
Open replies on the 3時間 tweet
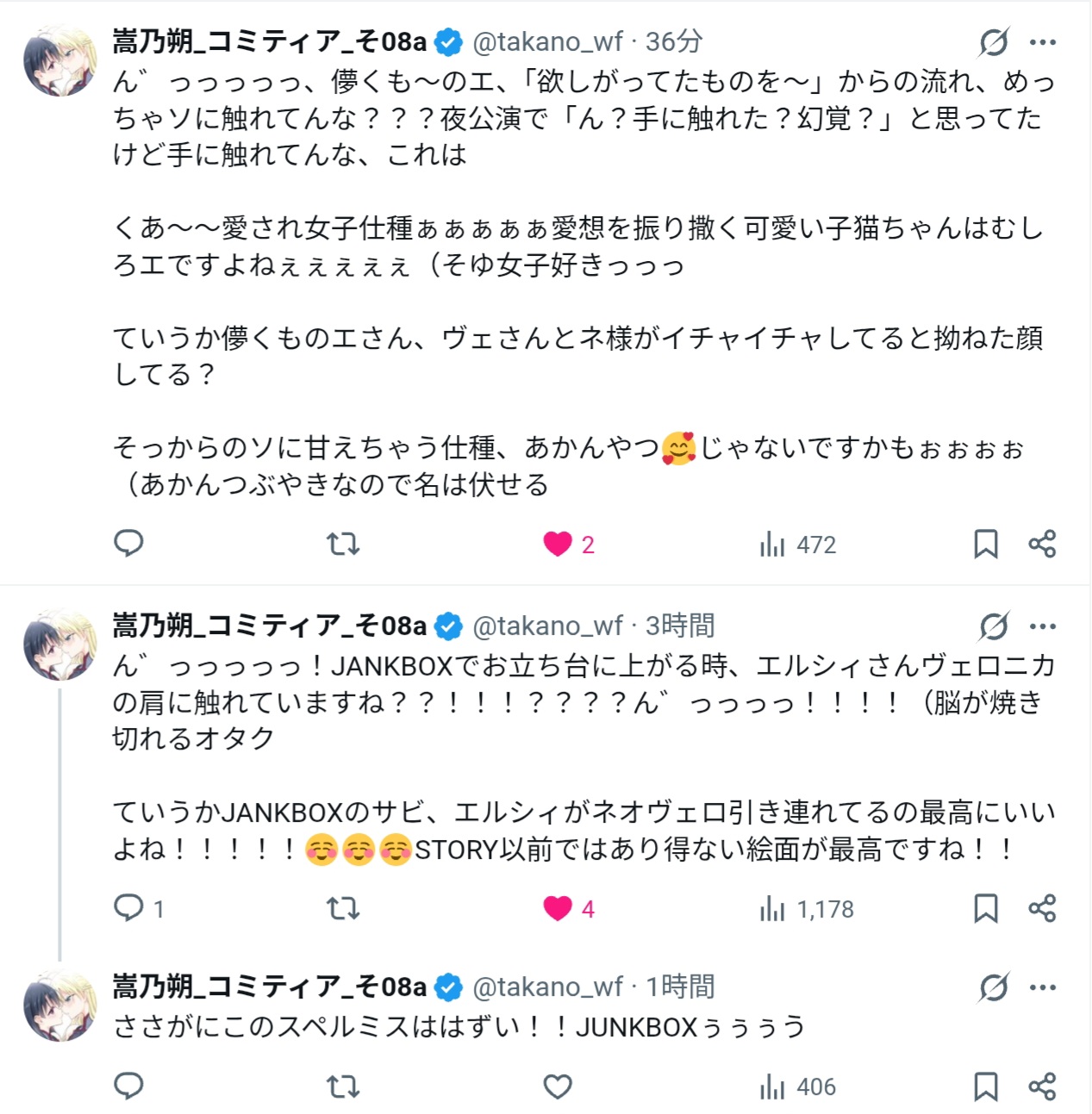click(x=128, y=908)
